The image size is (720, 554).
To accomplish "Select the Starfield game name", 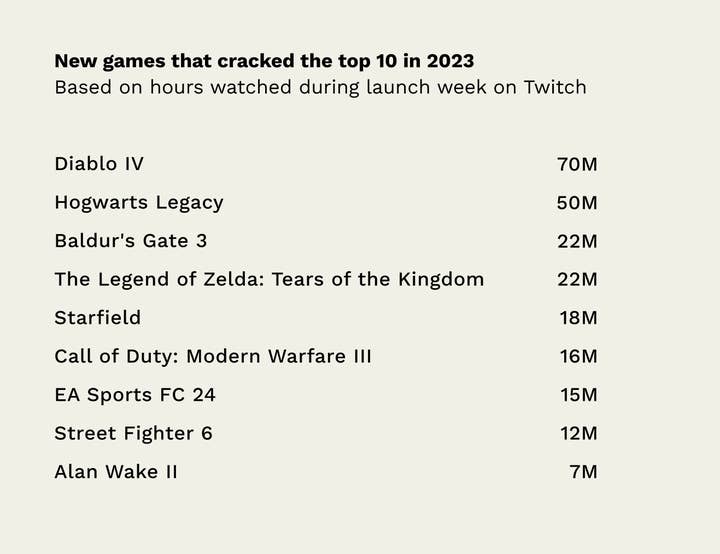I will [x=98, y=317].
